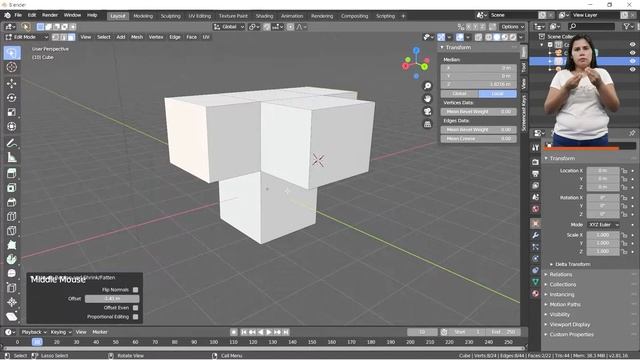Enable the Flip Normals checkbox
640x360 pixels.
[136, 290]
